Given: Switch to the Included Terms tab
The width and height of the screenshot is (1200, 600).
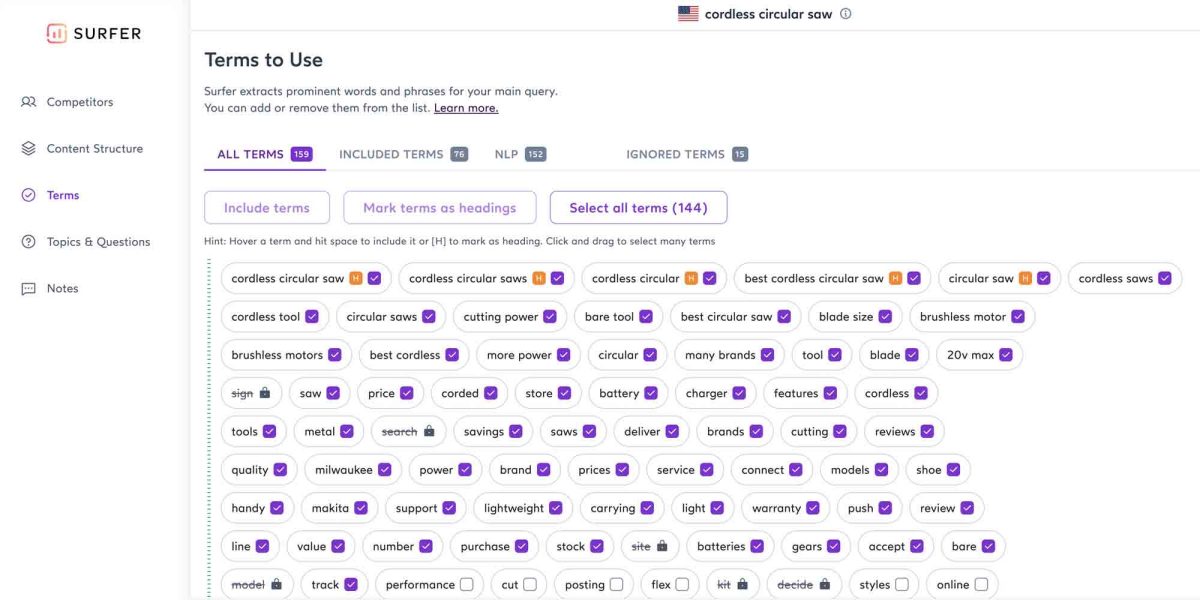Looking at the screenshot, I should 403,154.
